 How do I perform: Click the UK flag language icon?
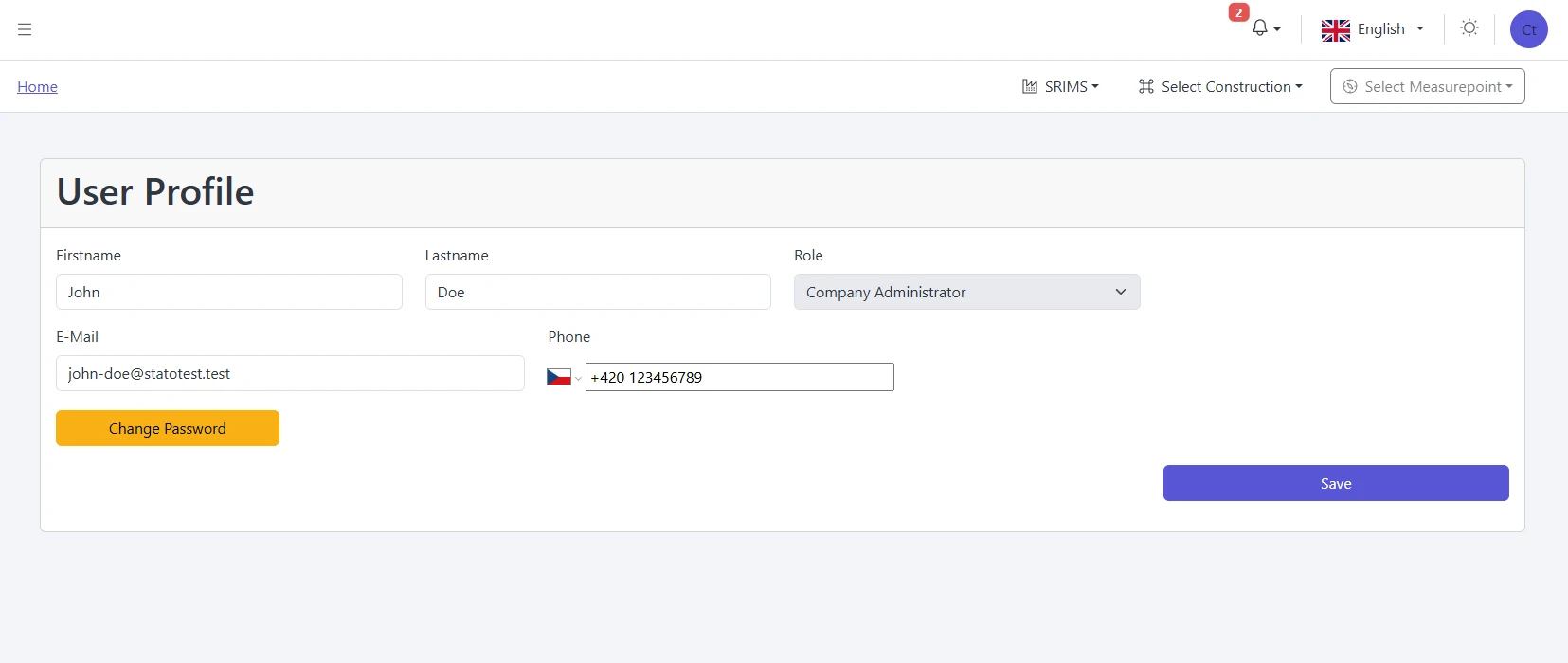click(1335, 30)
